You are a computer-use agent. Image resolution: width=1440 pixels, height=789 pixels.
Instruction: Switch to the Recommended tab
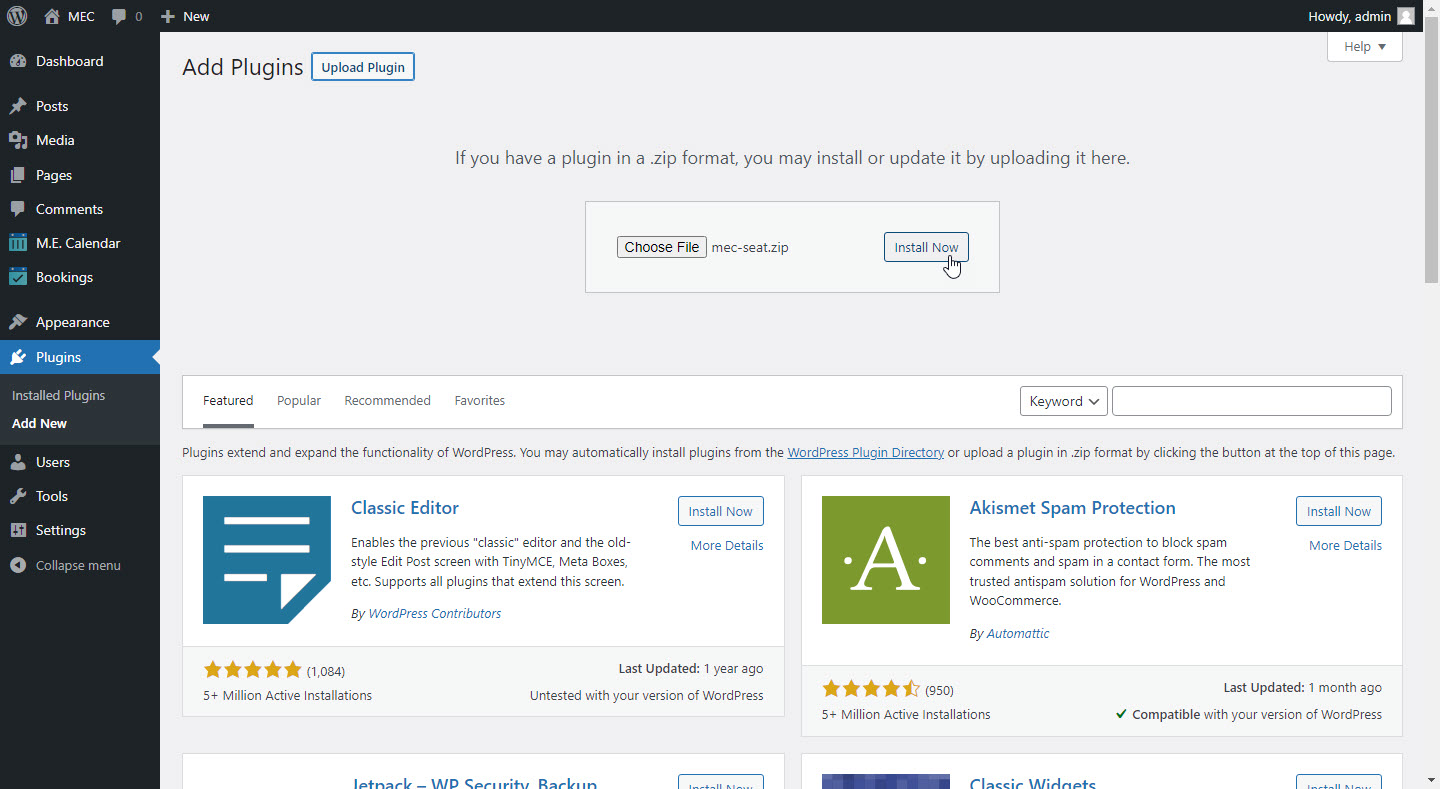(387, 400)
